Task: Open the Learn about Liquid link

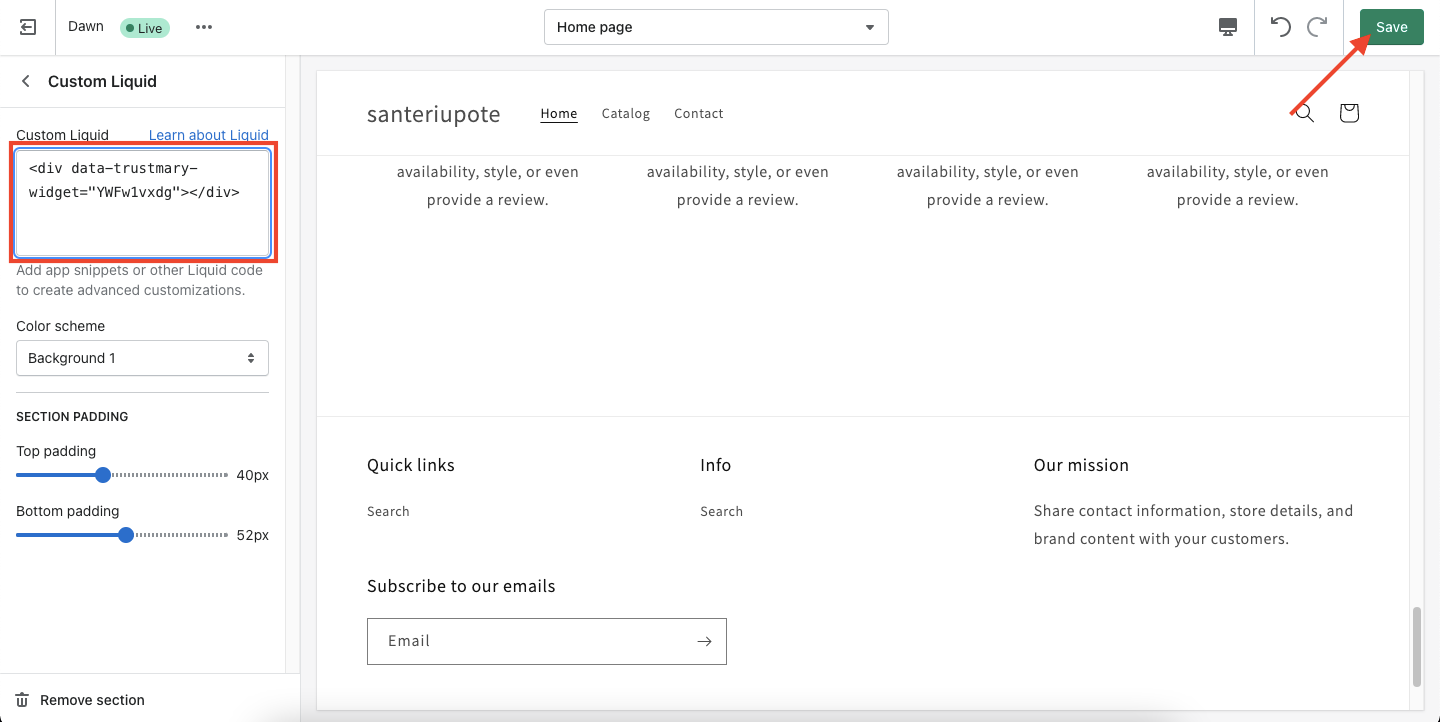Action: [209, 135]
